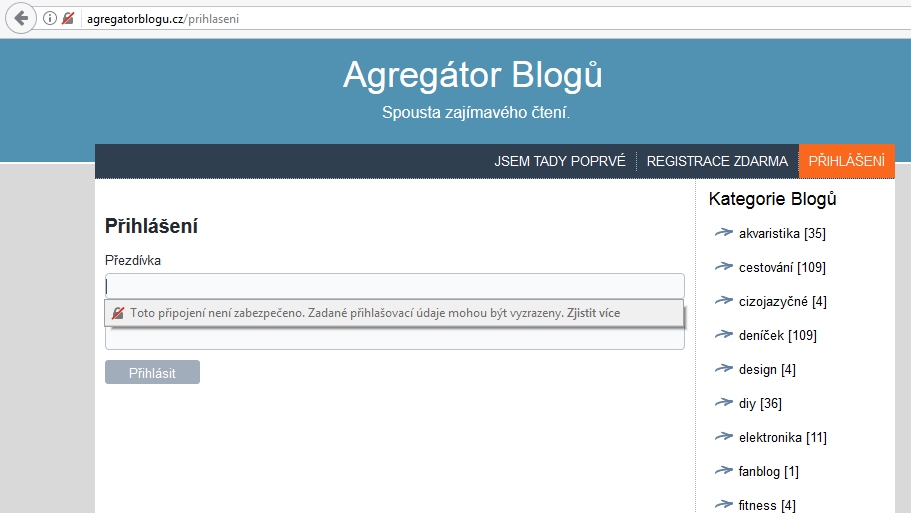The image size is (911, 513).
Task: Click the arrow icon beside akvaristika
Action: pyautogui.click(x=724, y=233)
